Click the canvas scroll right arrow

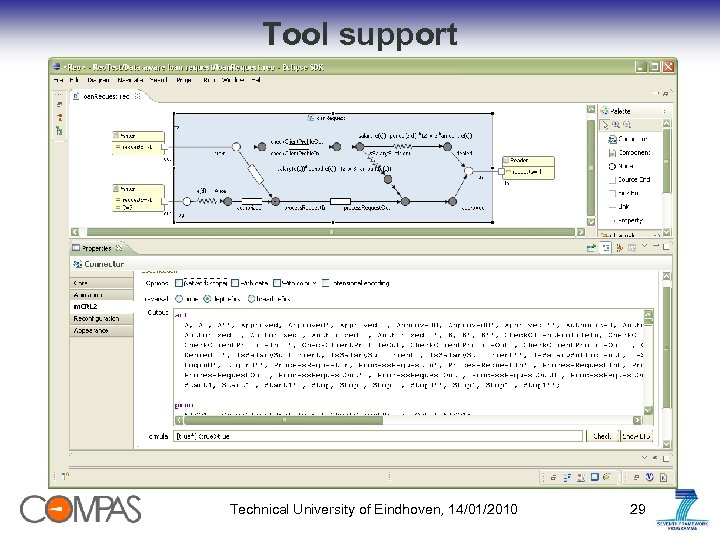[x=580, y=232]
